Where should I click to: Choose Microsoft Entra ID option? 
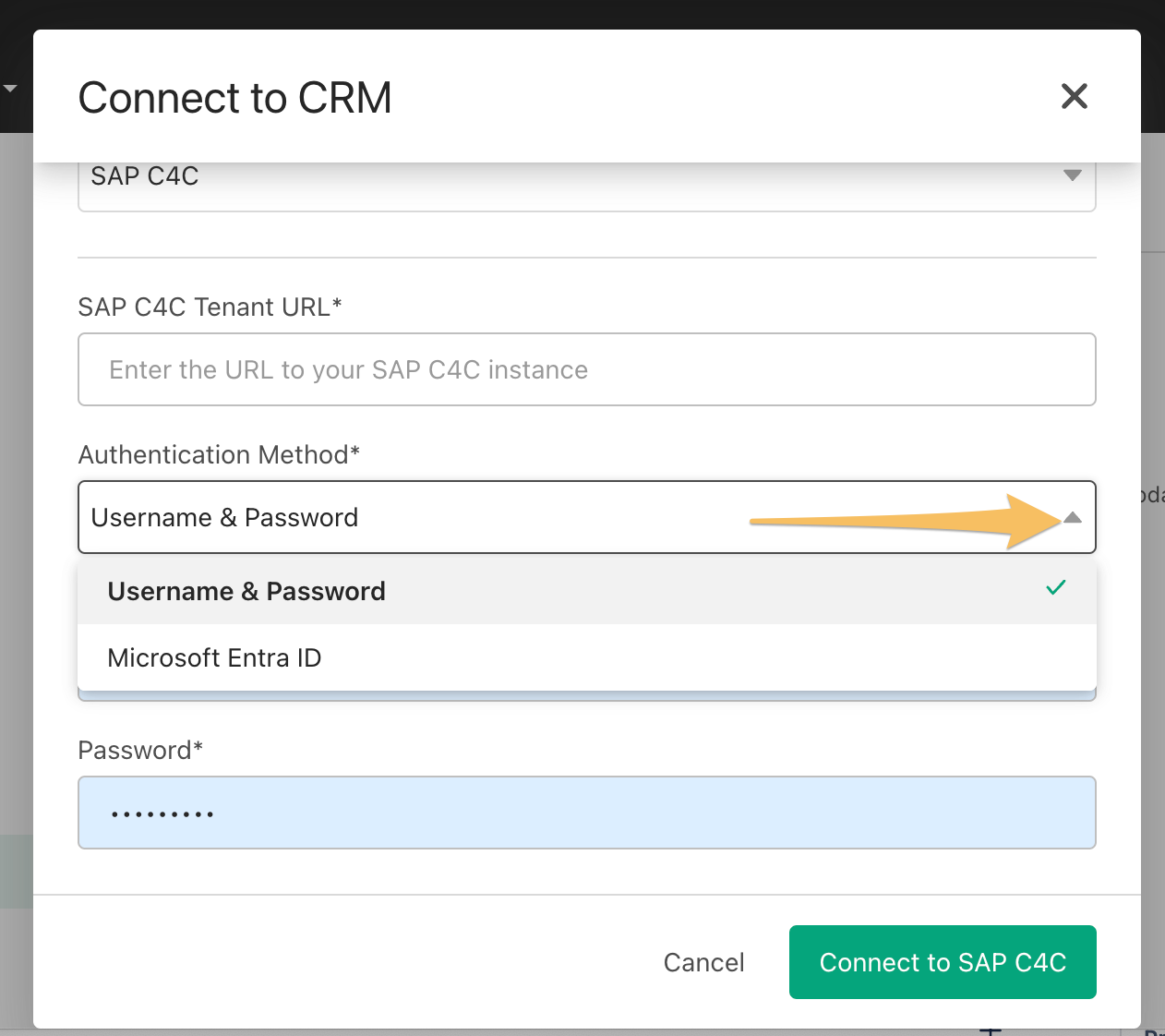tap(586, 657)
